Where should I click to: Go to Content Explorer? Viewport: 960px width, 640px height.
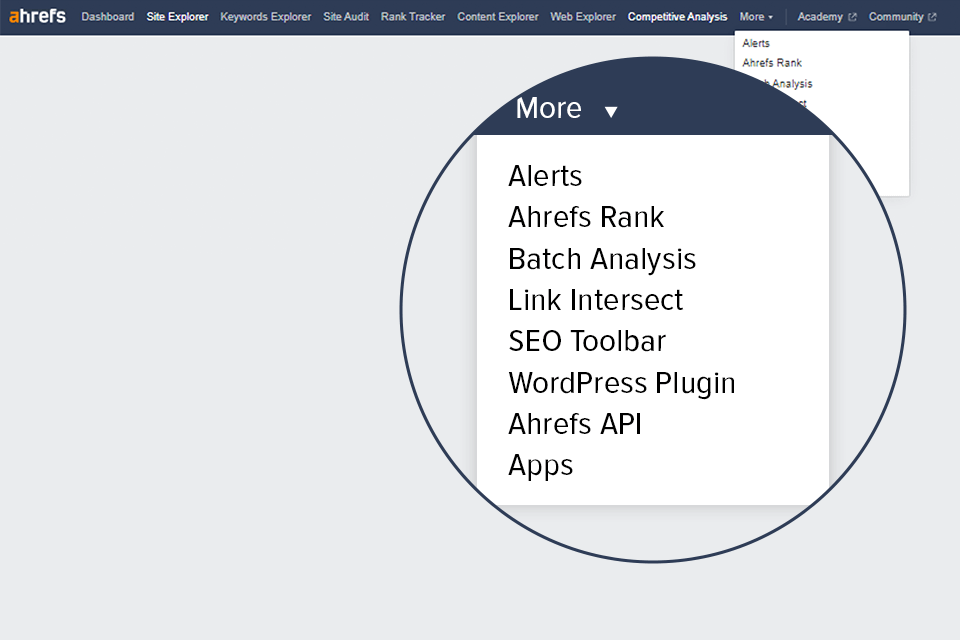[498, 17]
